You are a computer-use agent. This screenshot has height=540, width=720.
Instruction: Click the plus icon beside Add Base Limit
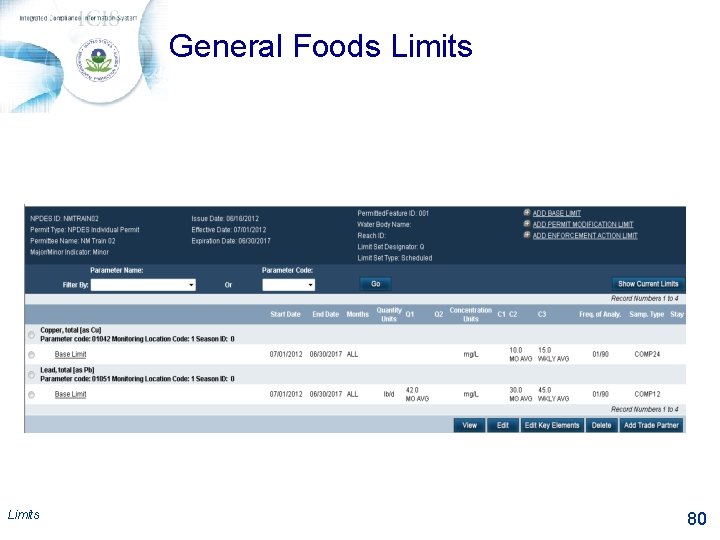(527, 213)
